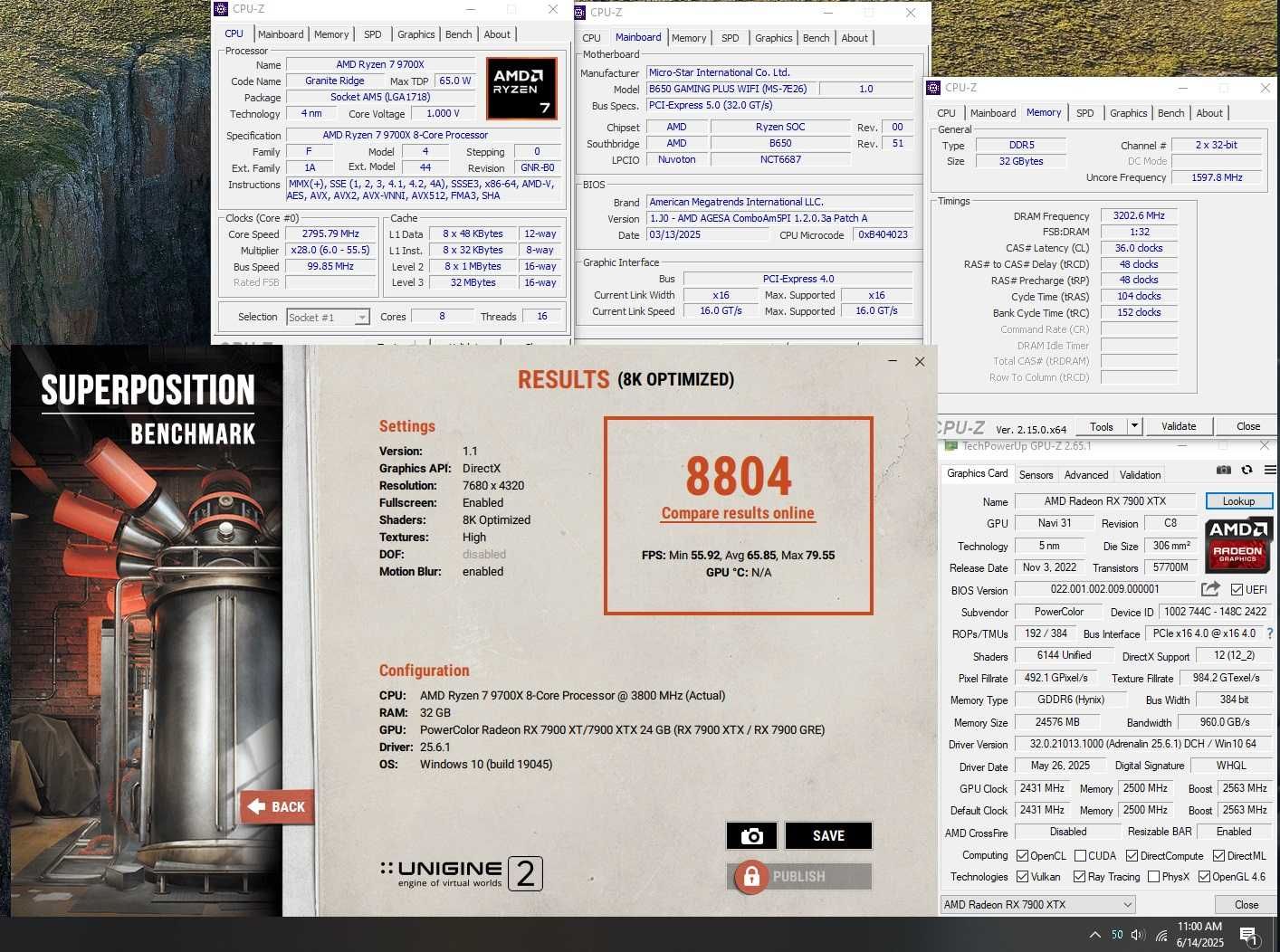This screenshot has width=1280, height=952.
Task: Toggle the PhysX checkbox
Action: point(1153,877)
